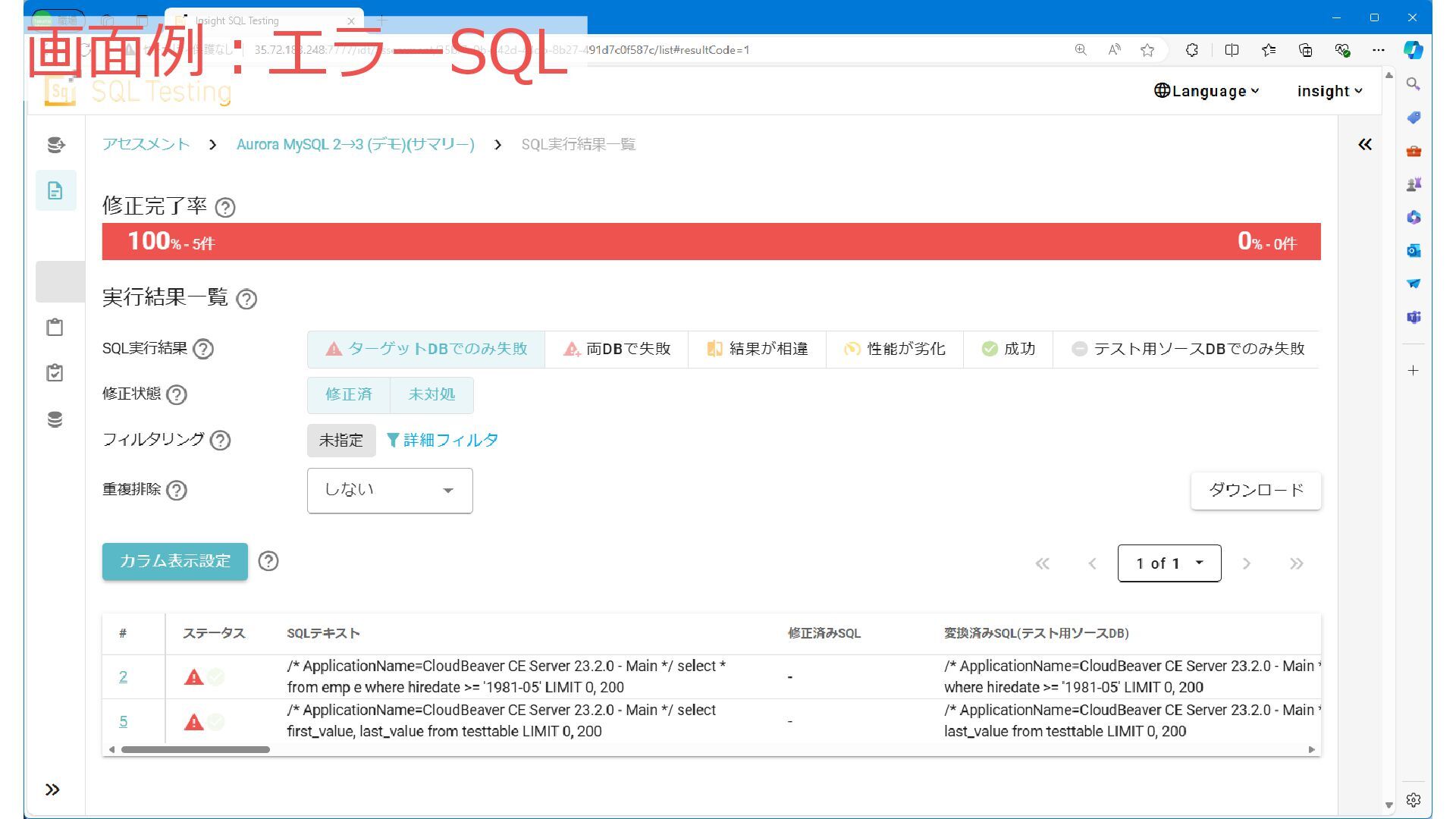
Task: Open SQL result row number 5 link
Action: coord(123,721)
